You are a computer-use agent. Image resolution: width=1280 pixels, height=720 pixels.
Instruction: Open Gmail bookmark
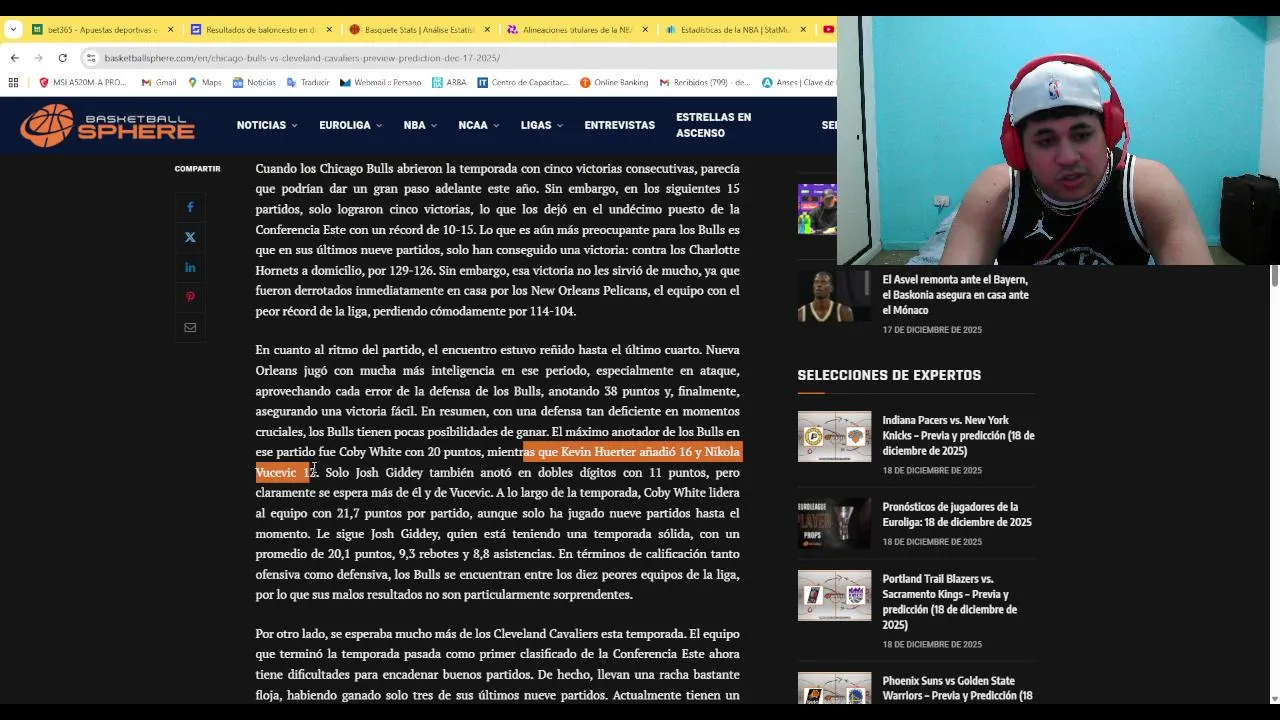[158, 82]
